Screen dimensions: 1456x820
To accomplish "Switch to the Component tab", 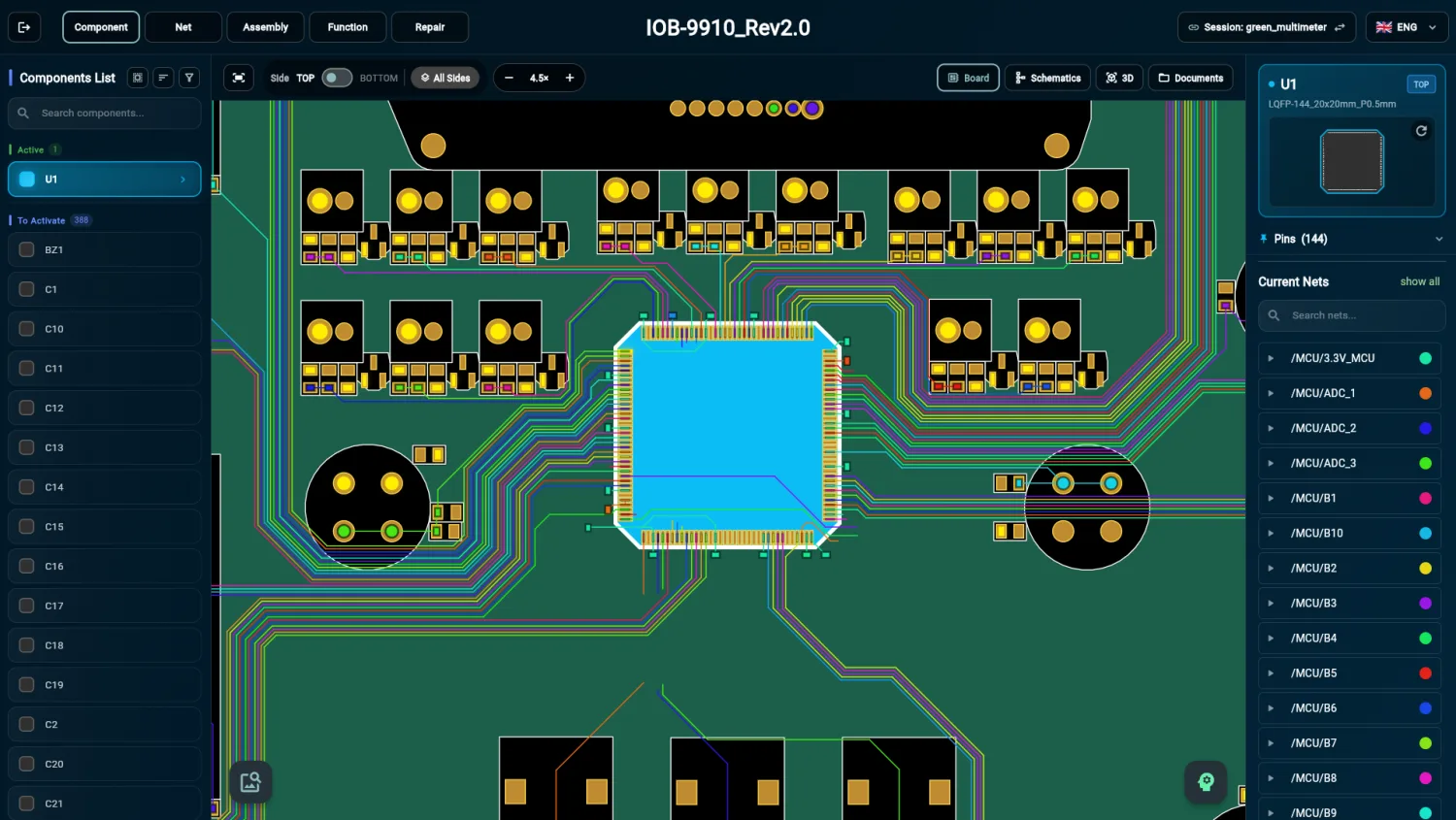I will [x=101, y=27].
